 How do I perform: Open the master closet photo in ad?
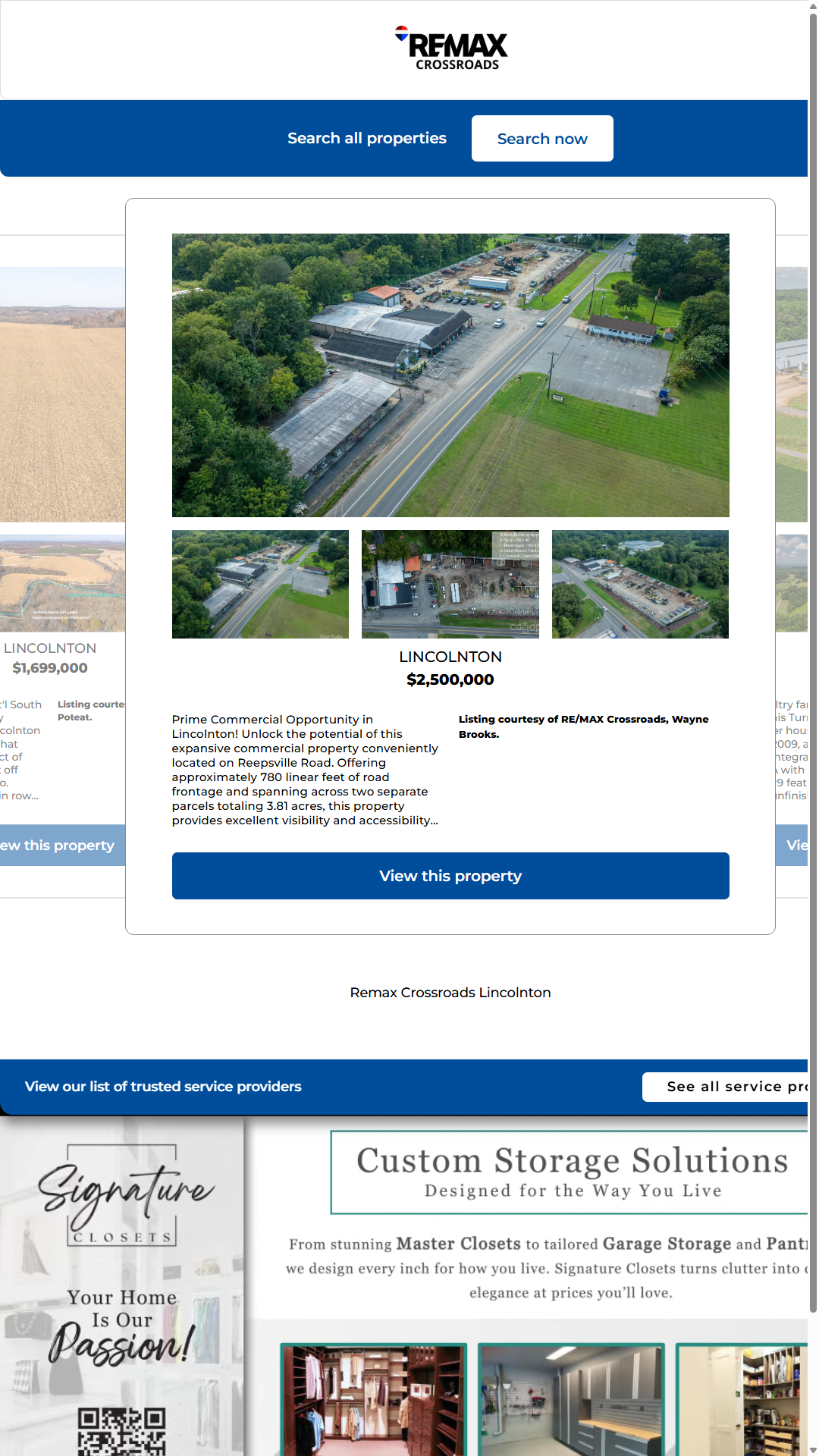pos(373,1399)
